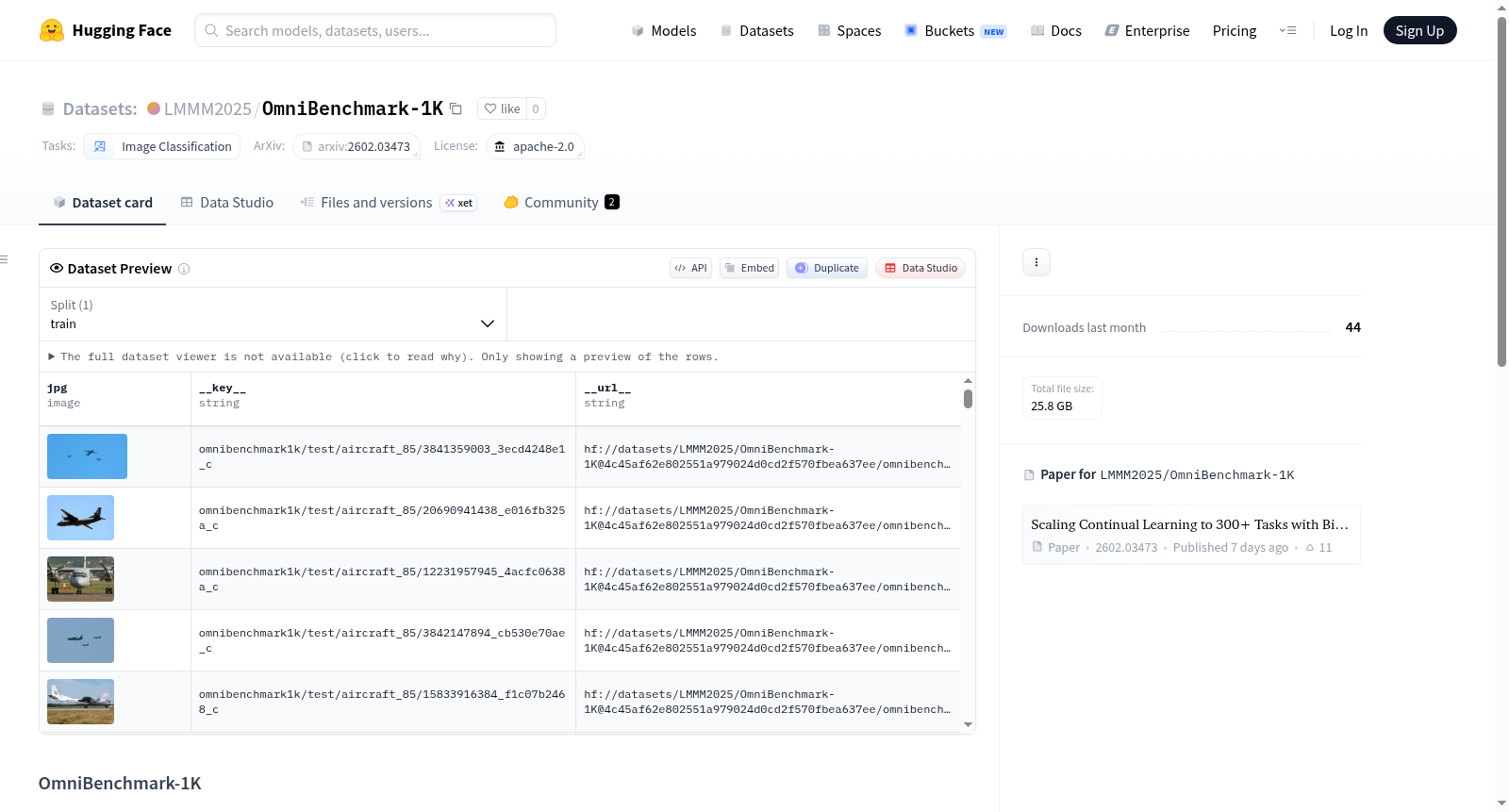Click the like count number 0
The width and height of the screenshot is (1509, 812).
[536, 108]
